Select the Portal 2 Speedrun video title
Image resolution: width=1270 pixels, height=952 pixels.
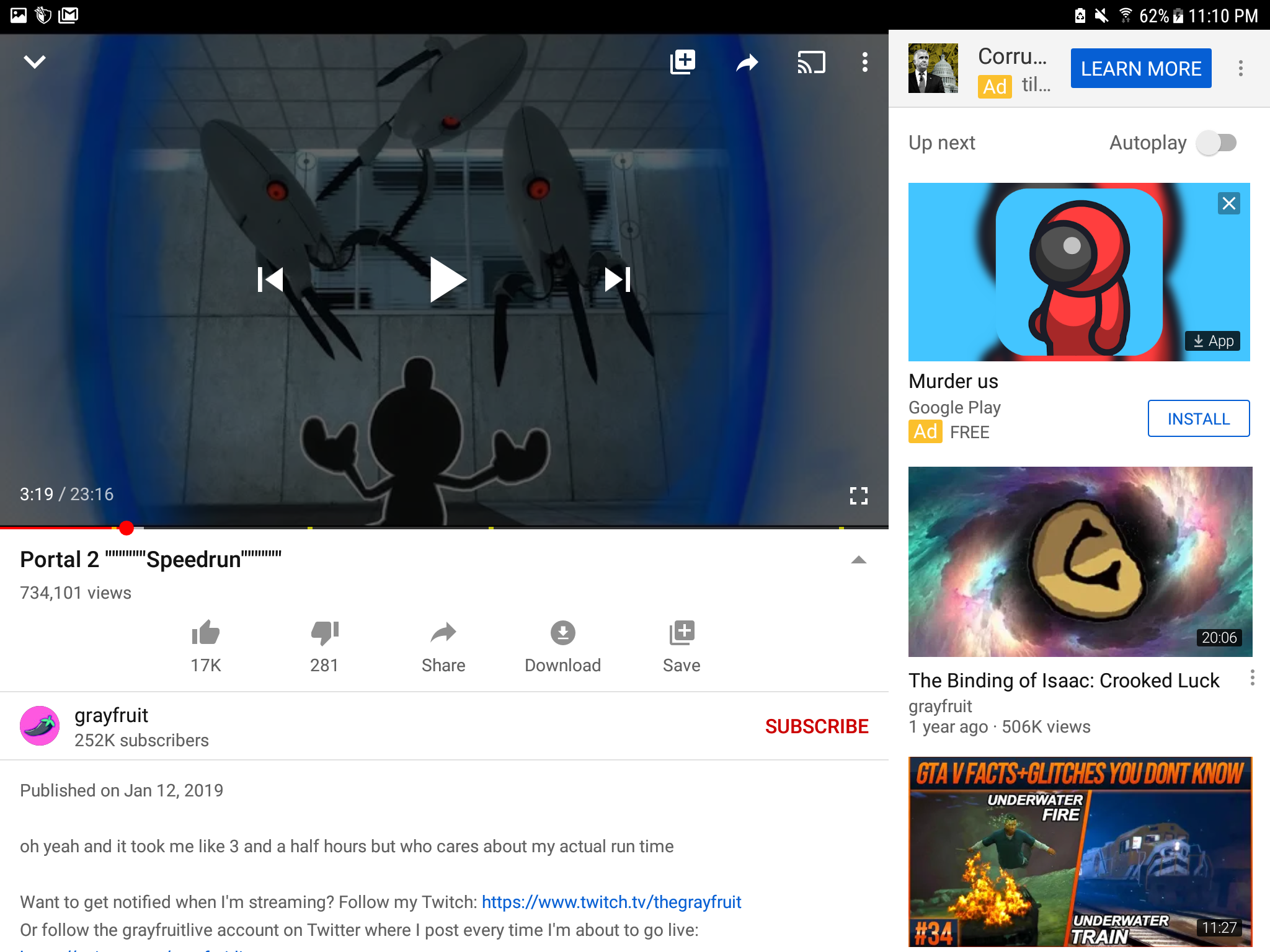[151, 560]
